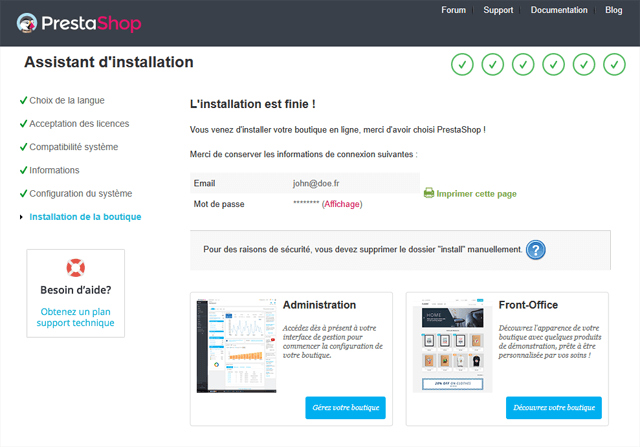Viewport: 640px width, 447px height.
Task: Click Affichage to reveal password
Action: click(342, 204)
